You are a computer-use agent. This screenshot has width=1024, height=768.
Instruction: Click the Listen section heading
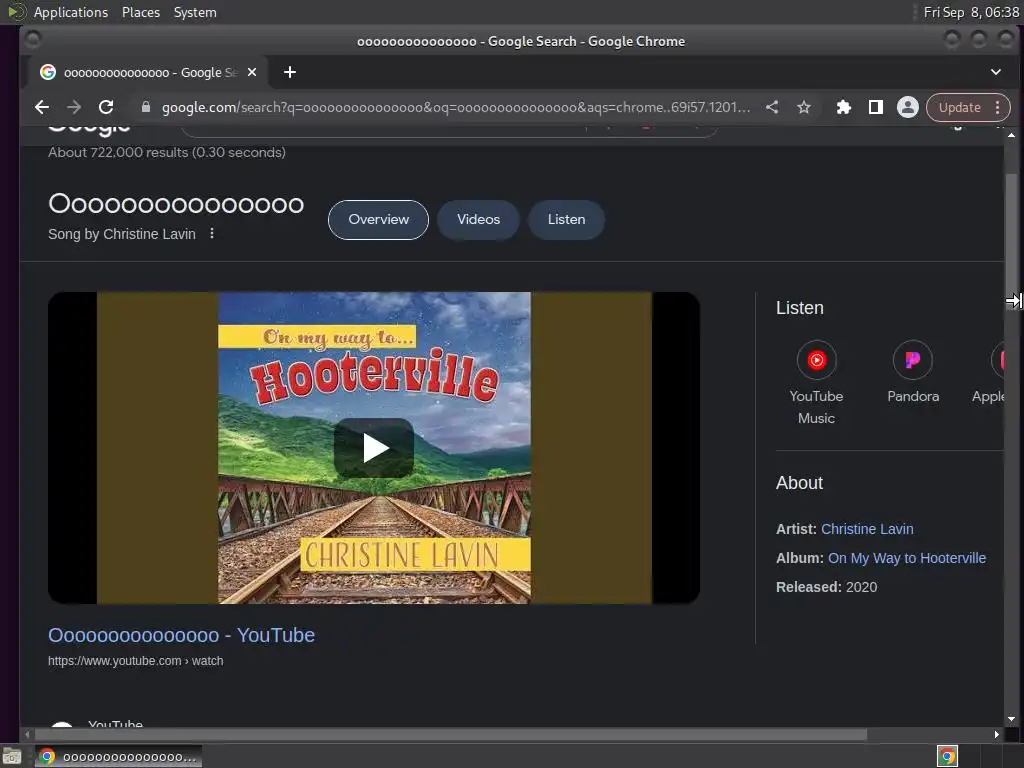[x=799, y=308]
